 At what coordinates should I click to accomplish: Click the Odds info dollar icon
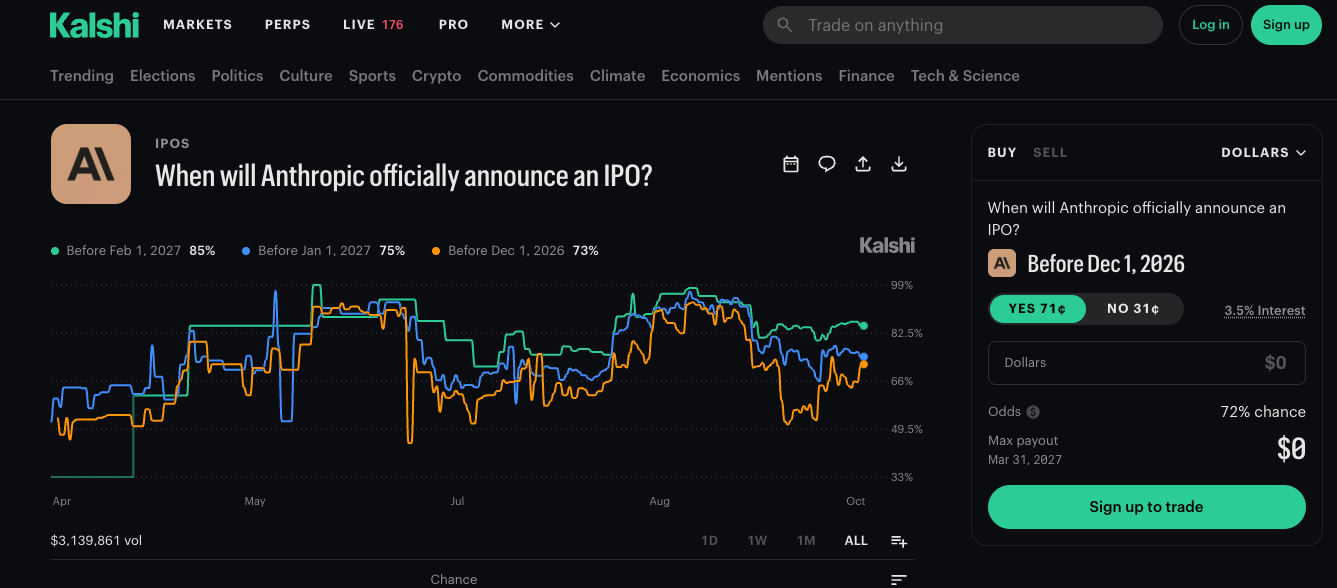pos(1033,412)
